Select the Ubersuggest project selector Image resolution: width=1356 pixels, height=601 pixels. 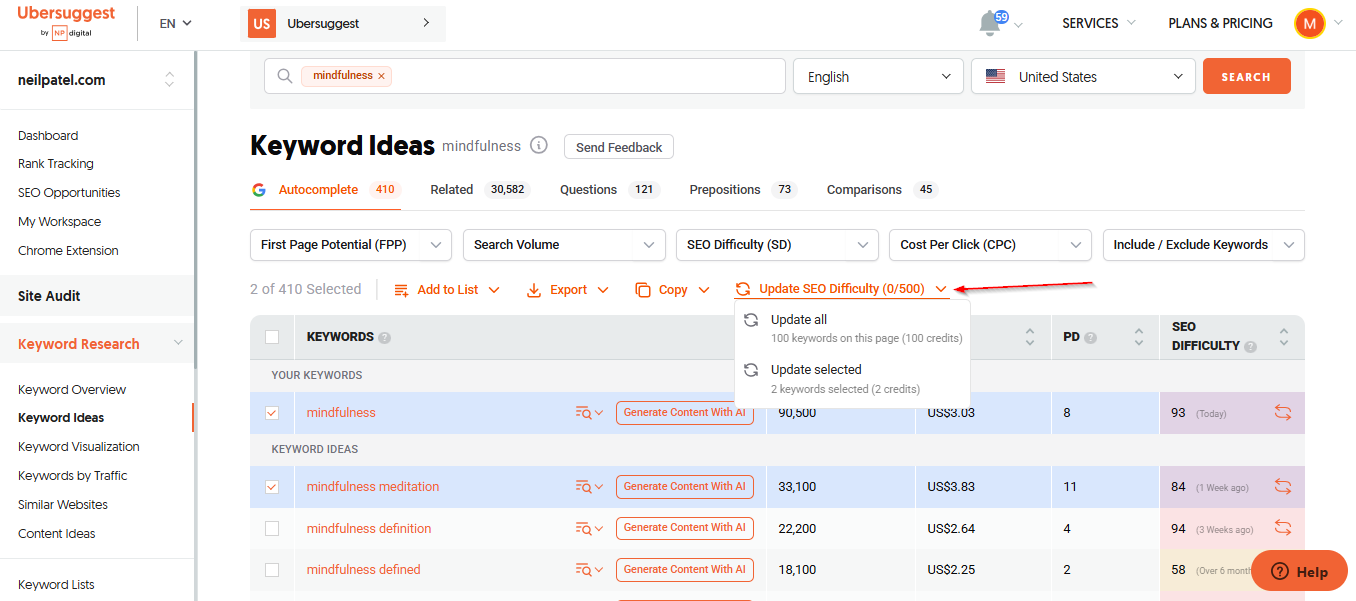coord(343,23)
